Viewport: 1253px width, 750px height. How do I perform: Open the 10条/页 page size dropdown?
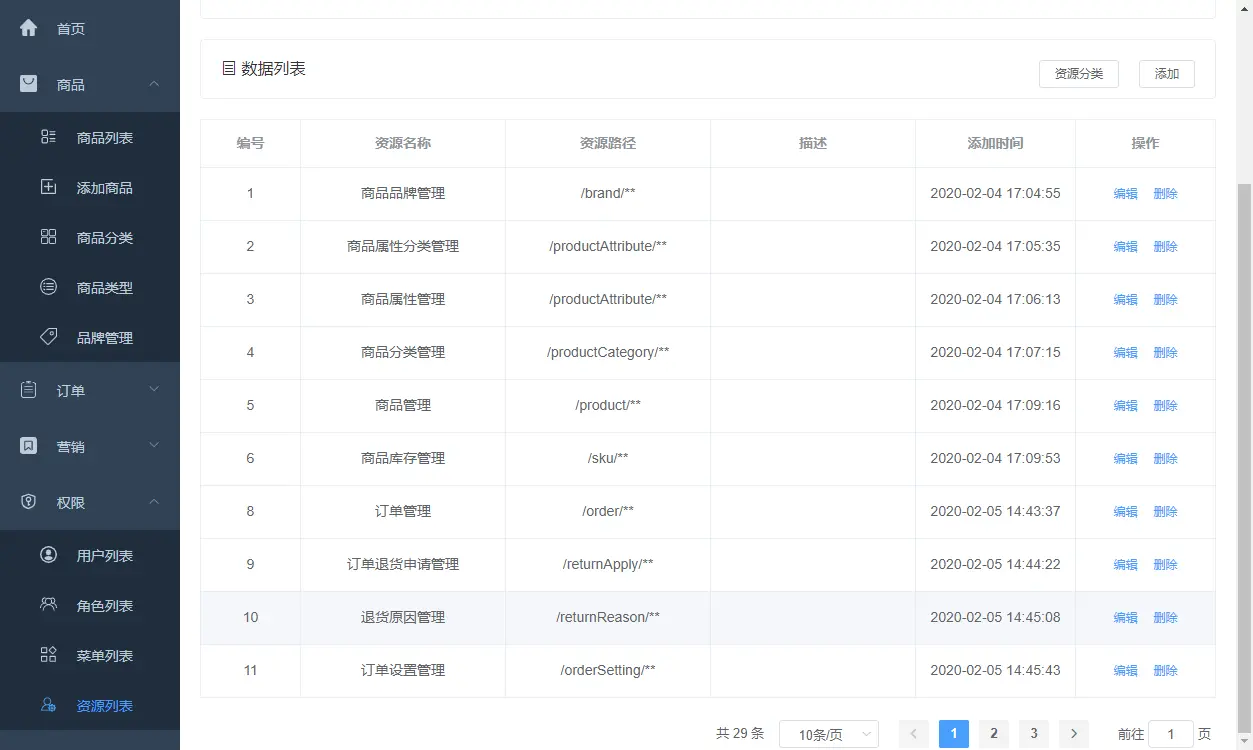pyautogui.click(x=829, y=734)
